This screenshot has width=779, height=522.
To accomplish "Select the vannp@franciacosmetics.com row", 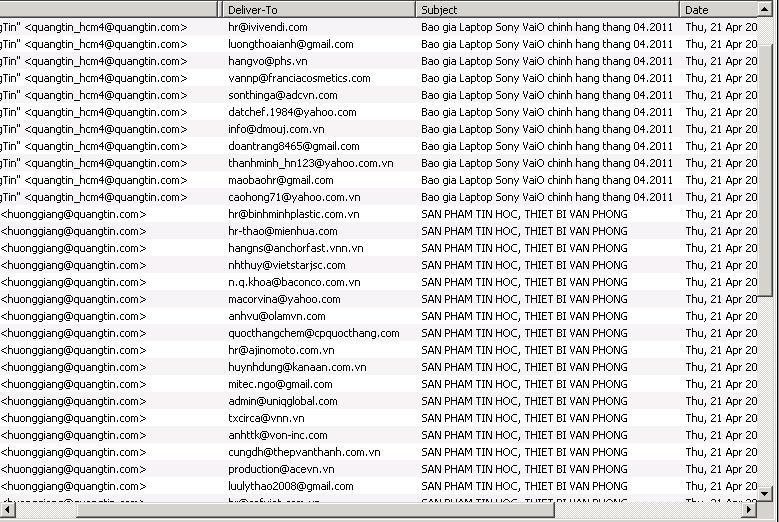I will (379, 78).
